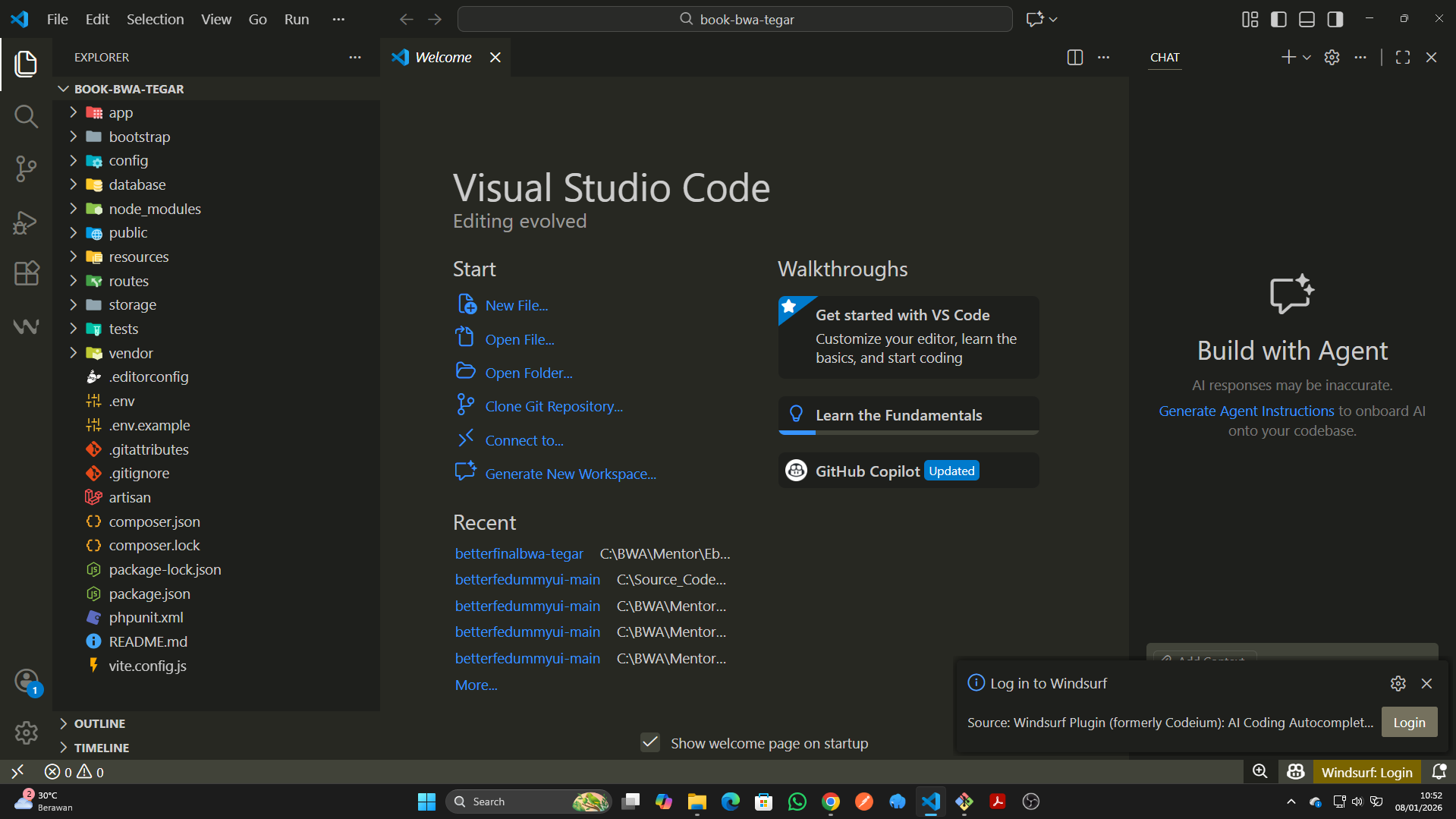Expand the OUTLINE section

(x=99, y=723)
